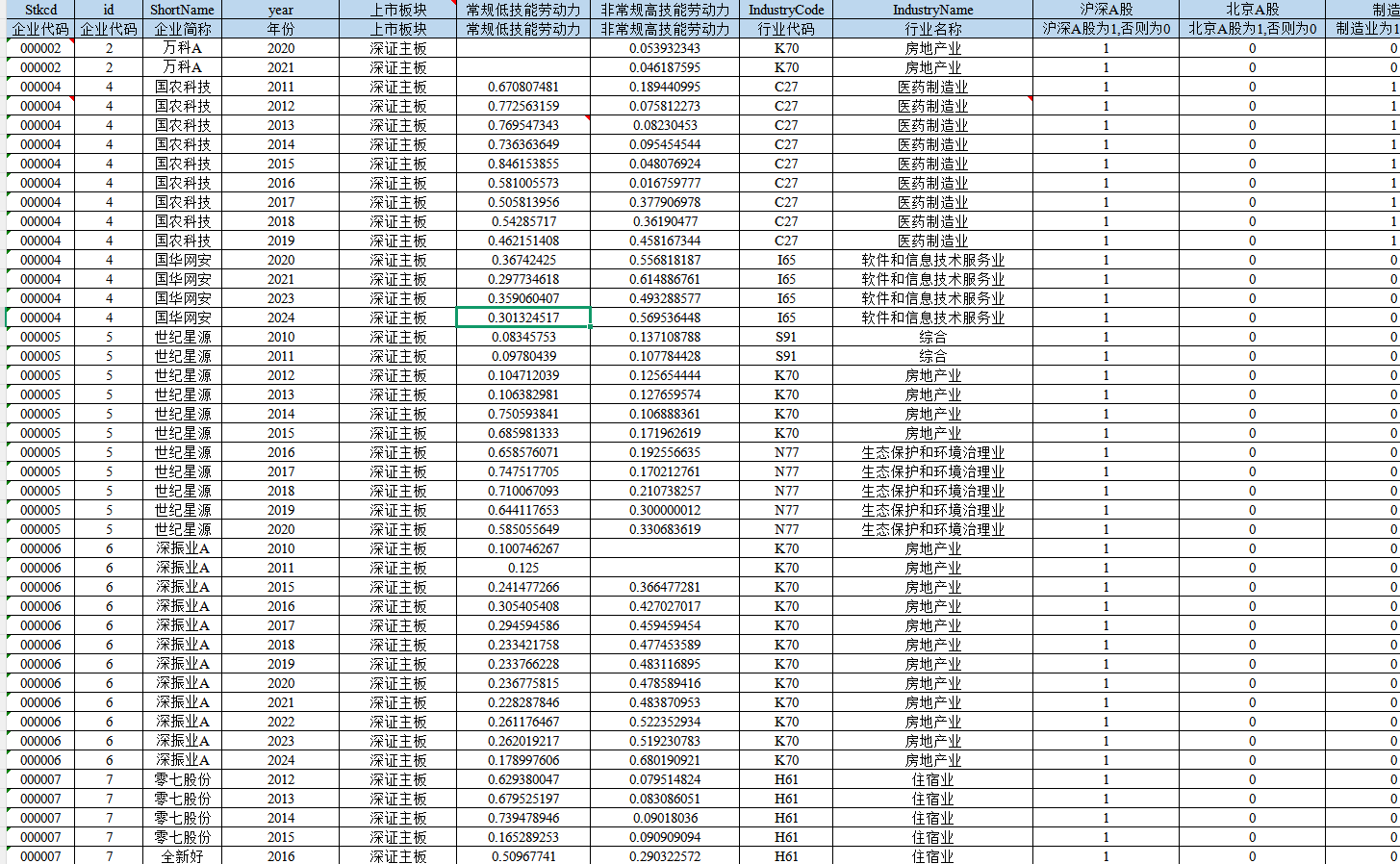
Task: Click year 2022 in 深振业A rows
Action: (281, 722)
